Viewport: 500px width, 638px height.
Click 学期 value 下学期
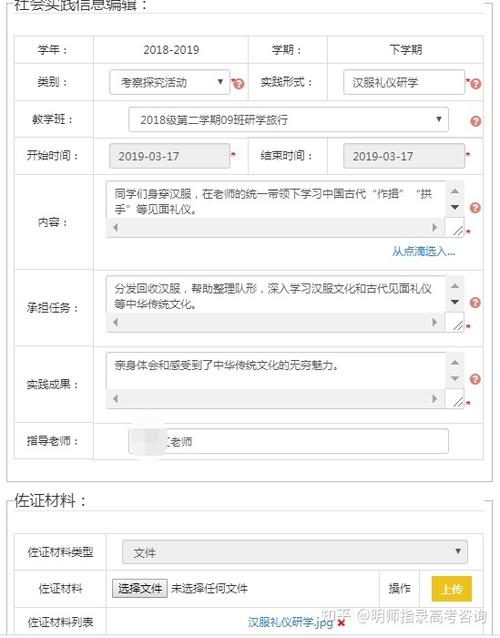click(405, 50)
